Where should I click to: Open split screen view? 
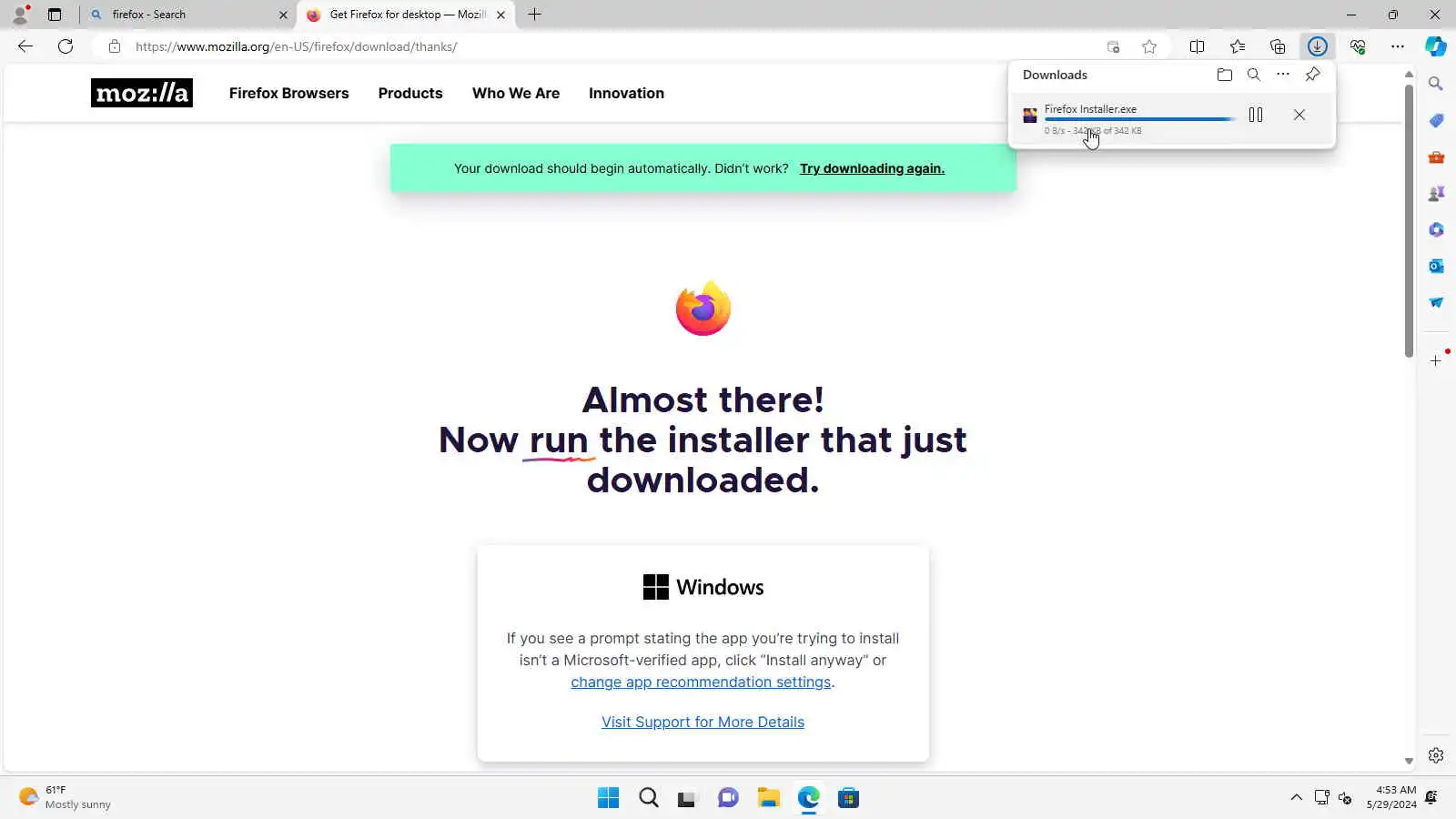(x=1198, y=46)
